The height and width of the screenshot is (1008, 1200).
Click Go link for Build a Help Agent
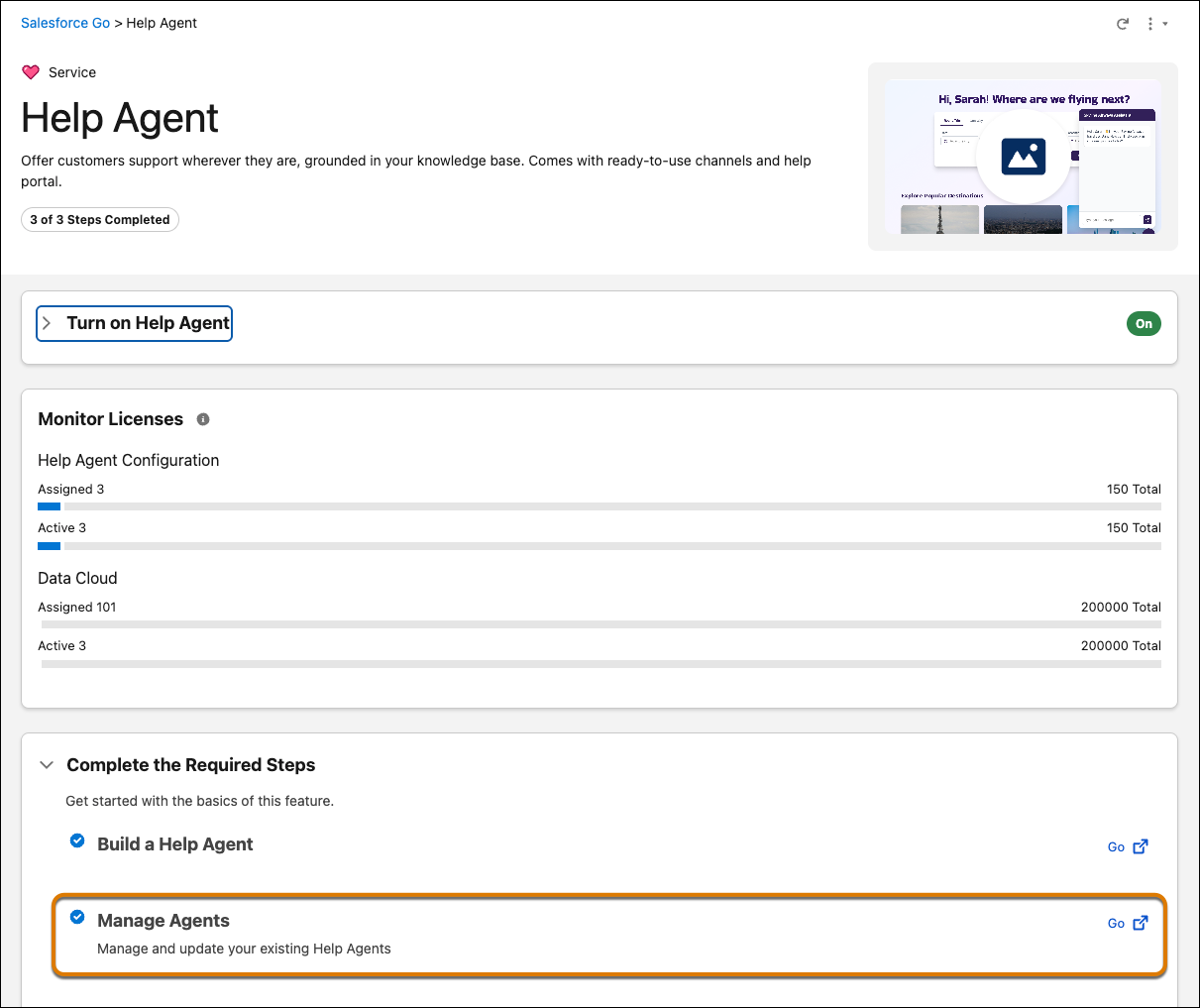(1116, 847)
